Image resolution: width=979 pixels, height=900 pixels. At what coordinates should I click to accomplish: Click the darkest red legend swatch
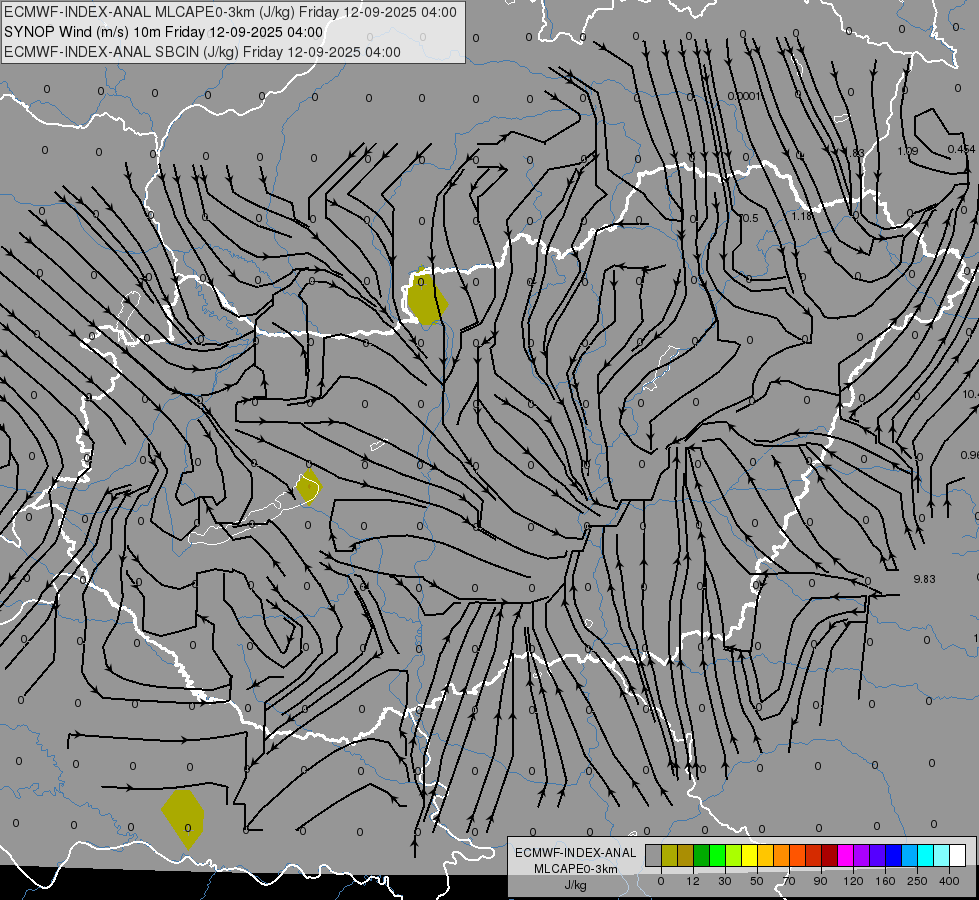coord(830,856)
